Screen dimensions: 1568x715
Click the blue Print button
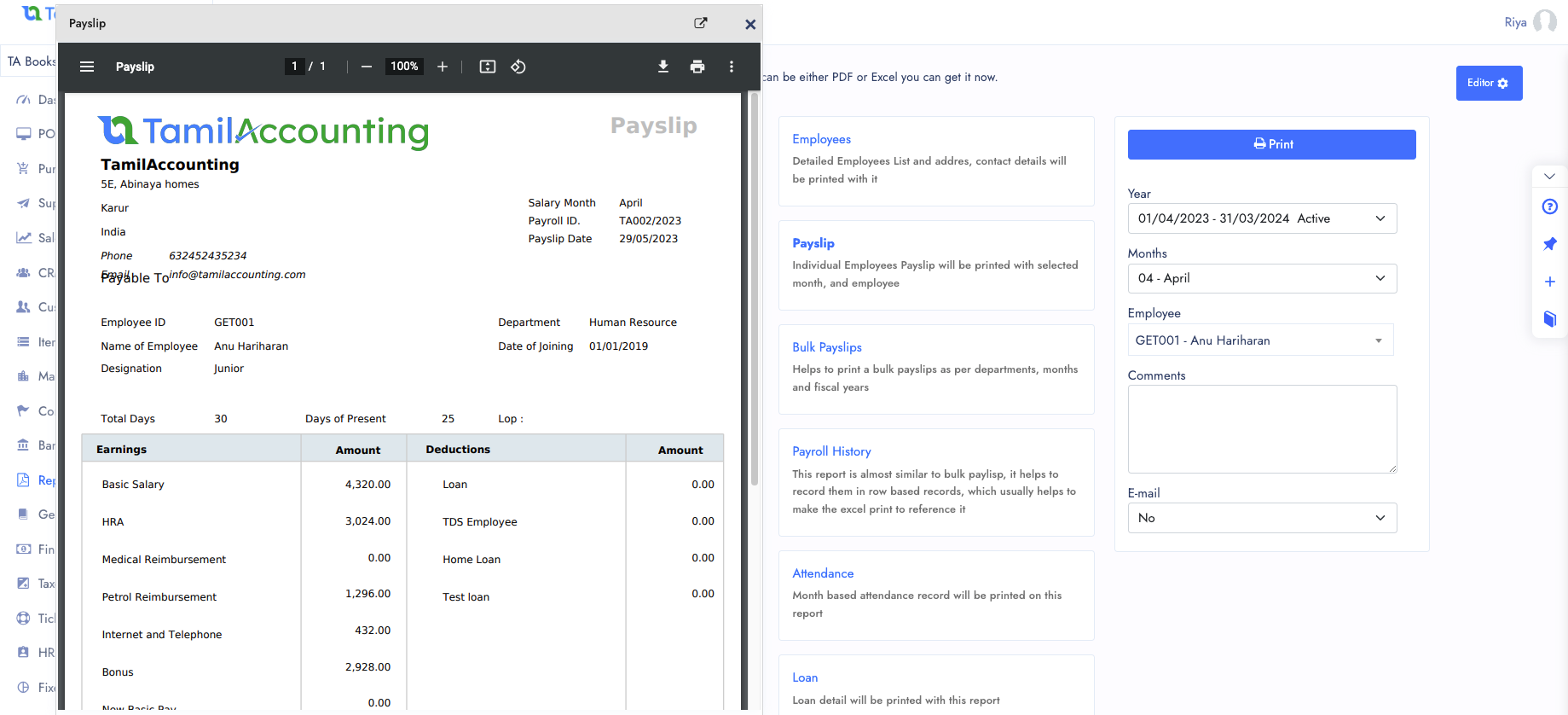[1272, 144]
